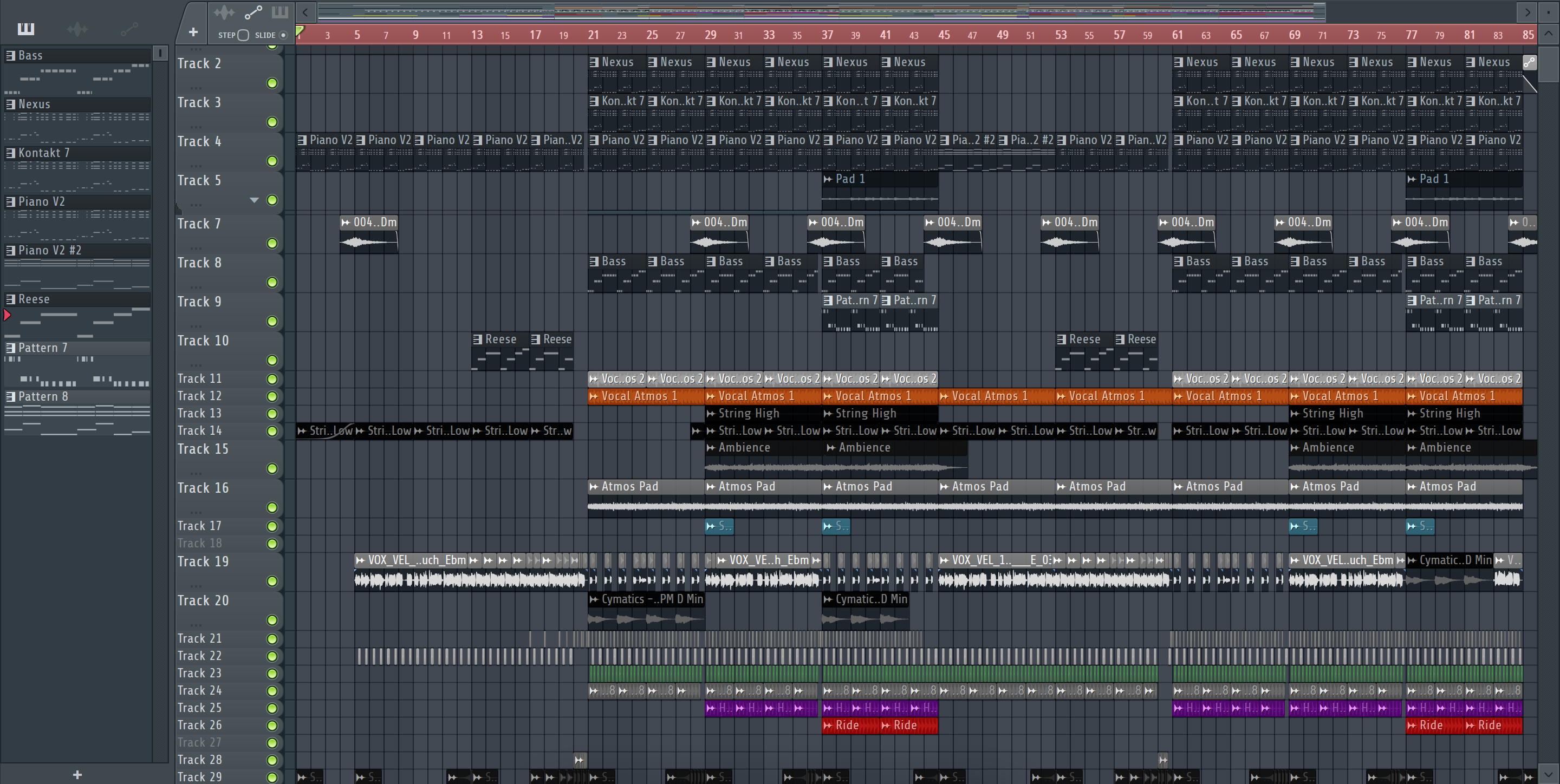Image resolution: width=1560 pixels, height=784 pixels.
Task: Click the plus button beside STEP
Action: pos(193,32)
